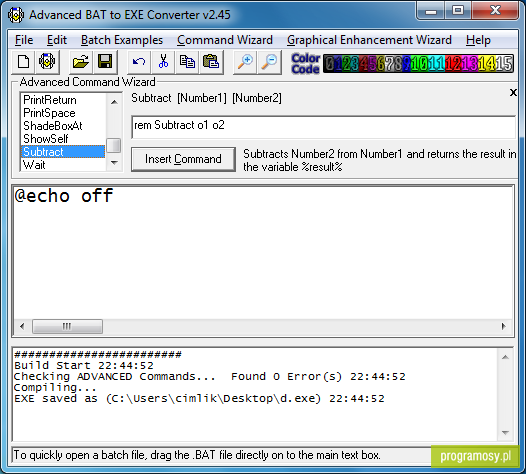
Task: Open the Command Wizard menu
Action: (225, 40)
